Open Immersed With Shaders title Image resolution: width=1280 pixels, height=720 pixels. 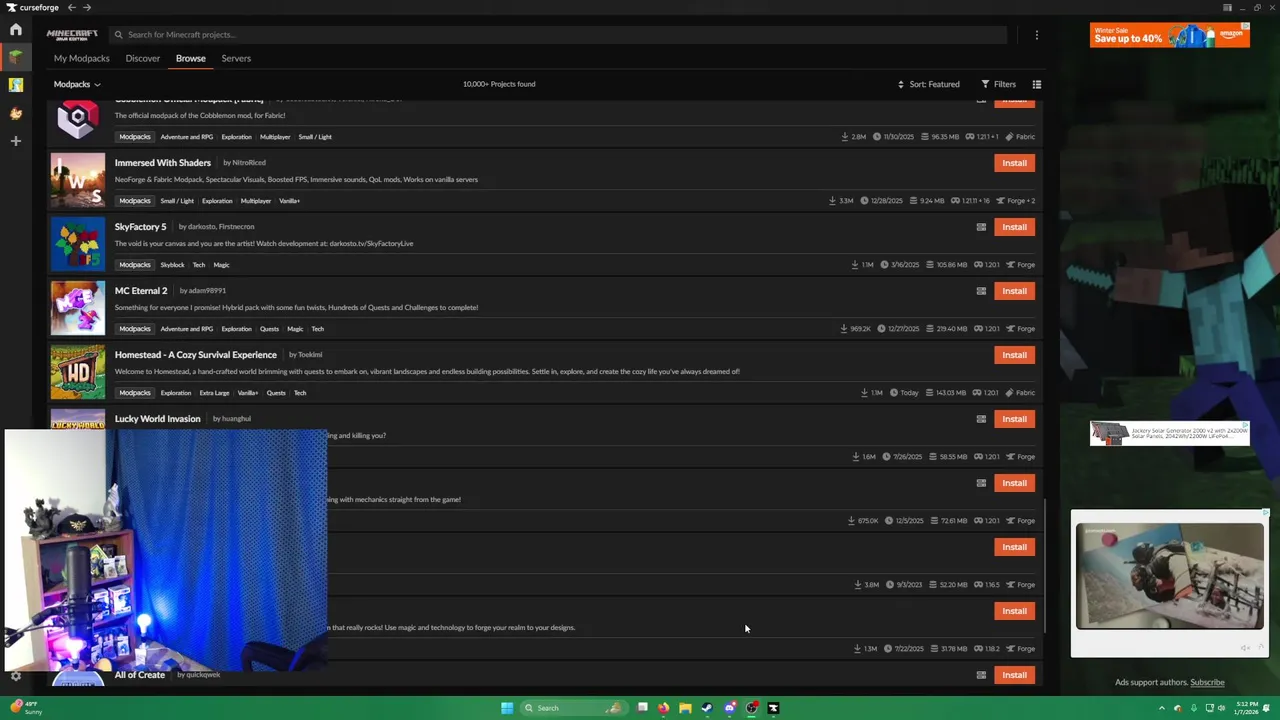(x=163, y=162)
